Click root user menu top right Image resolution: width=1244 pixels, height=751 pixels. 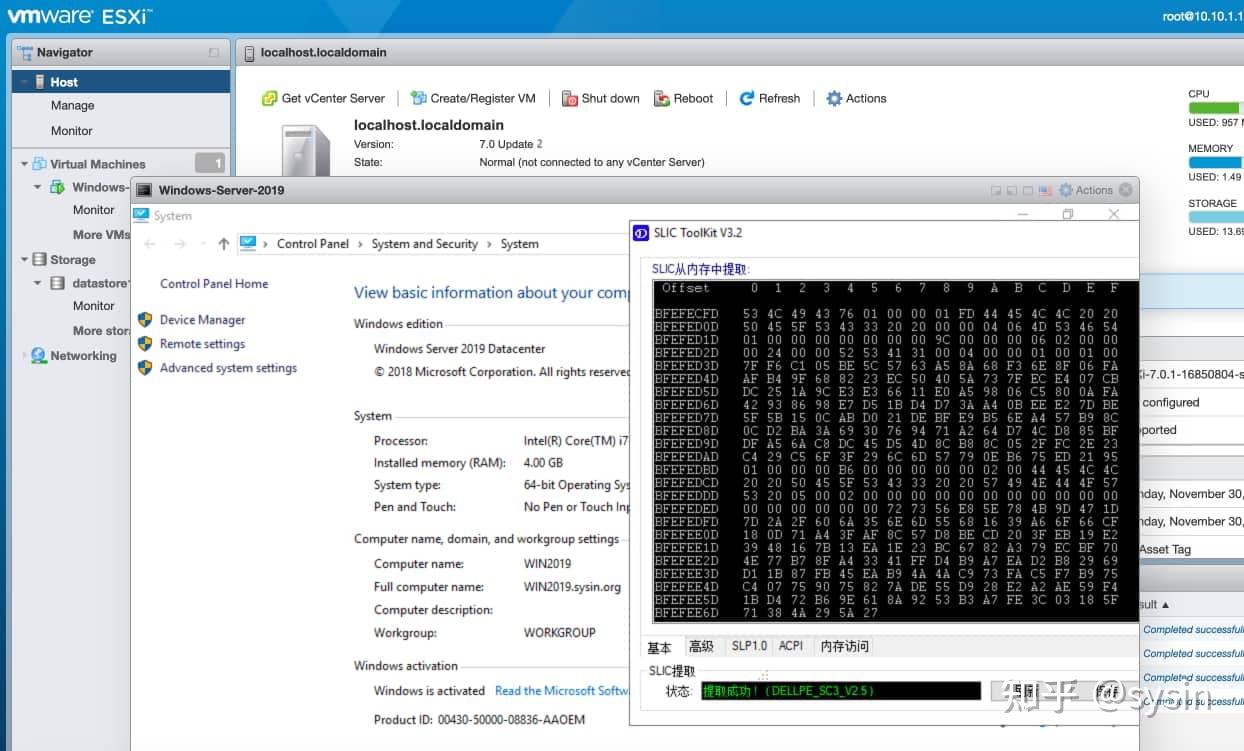click(x=1202, y=16)
